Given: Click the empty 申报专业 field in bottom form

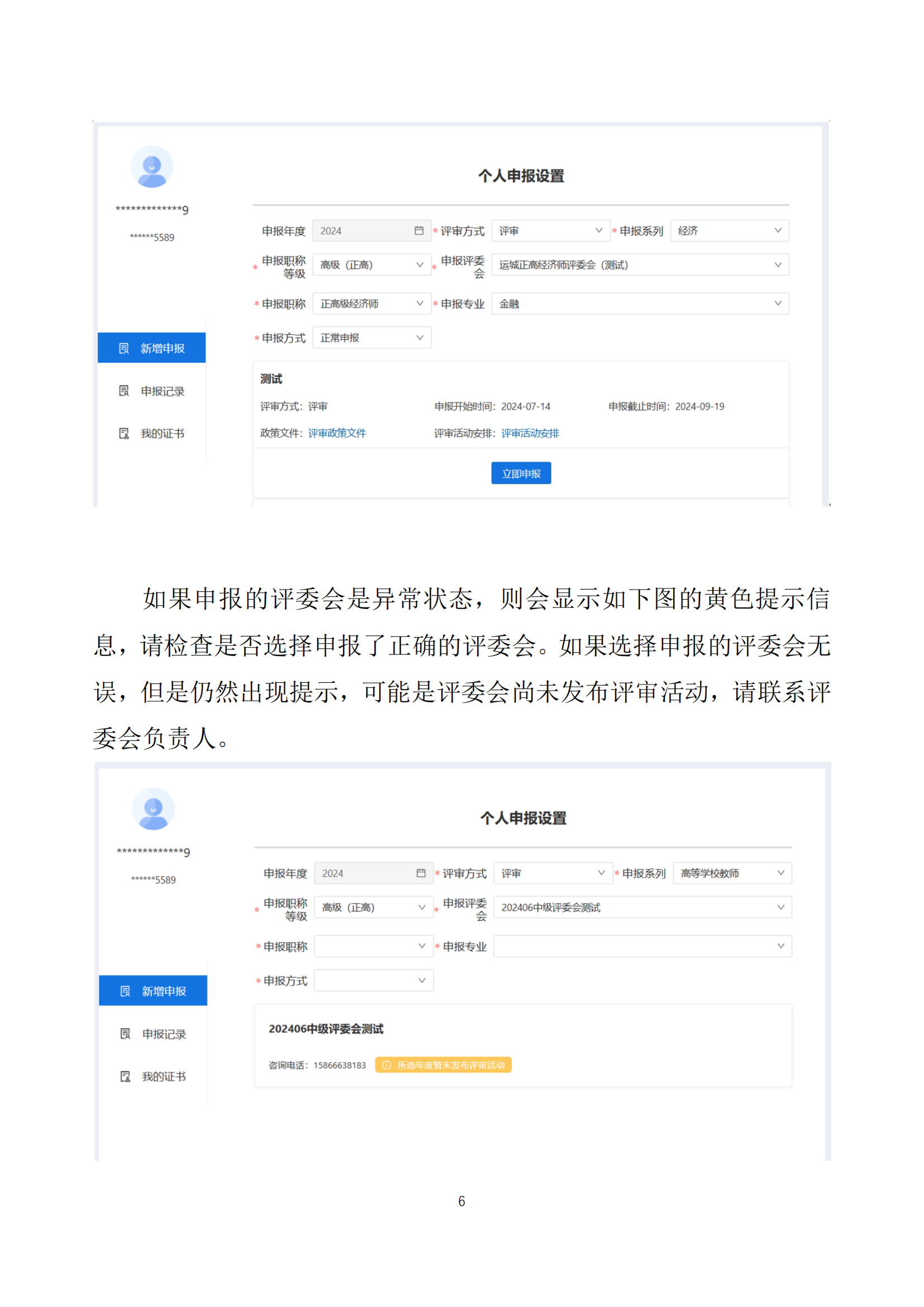Looking at the screenshot, I should point(642,946).
